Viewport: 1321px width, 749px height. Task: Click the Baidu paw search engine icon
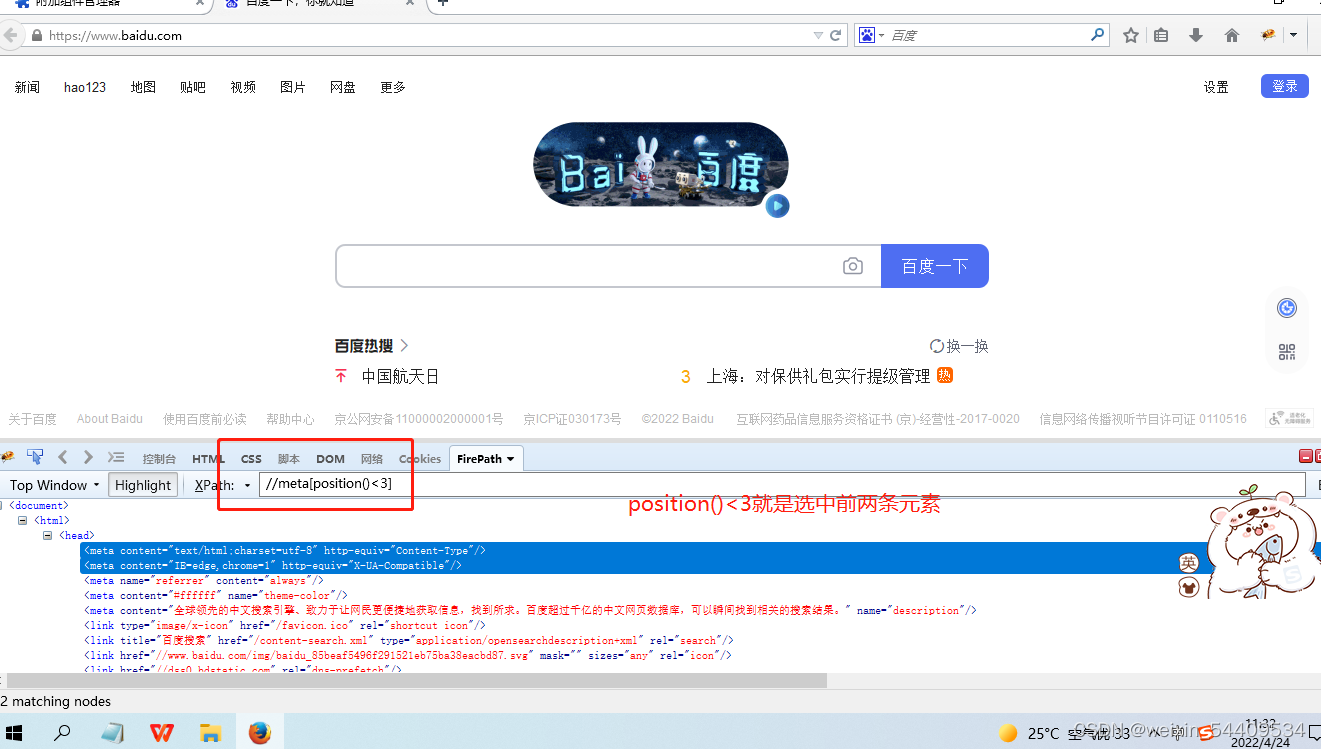pyautogui.click(x=866, y=35)
